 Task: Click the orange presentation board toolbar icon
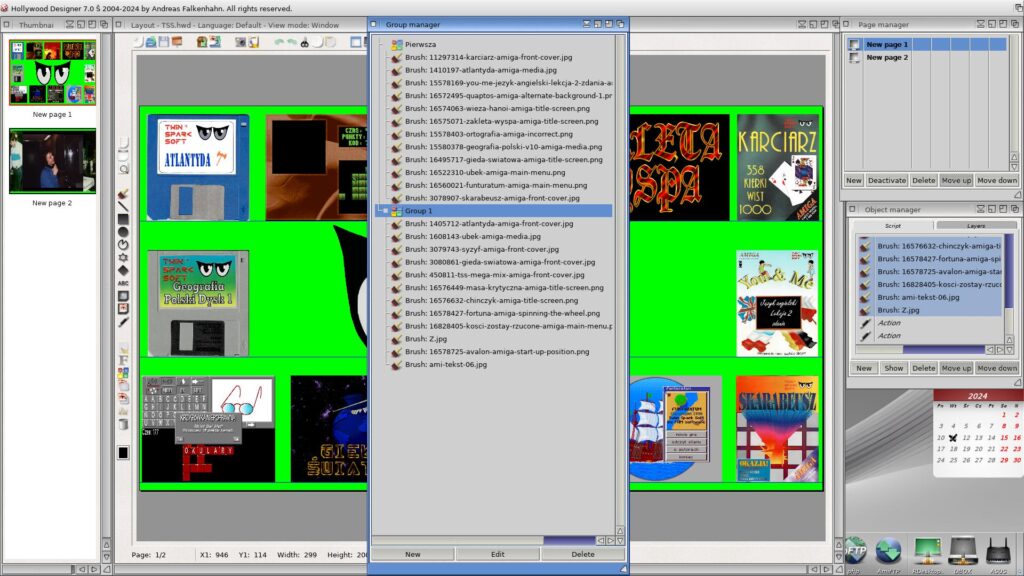[x=176, y=42]
